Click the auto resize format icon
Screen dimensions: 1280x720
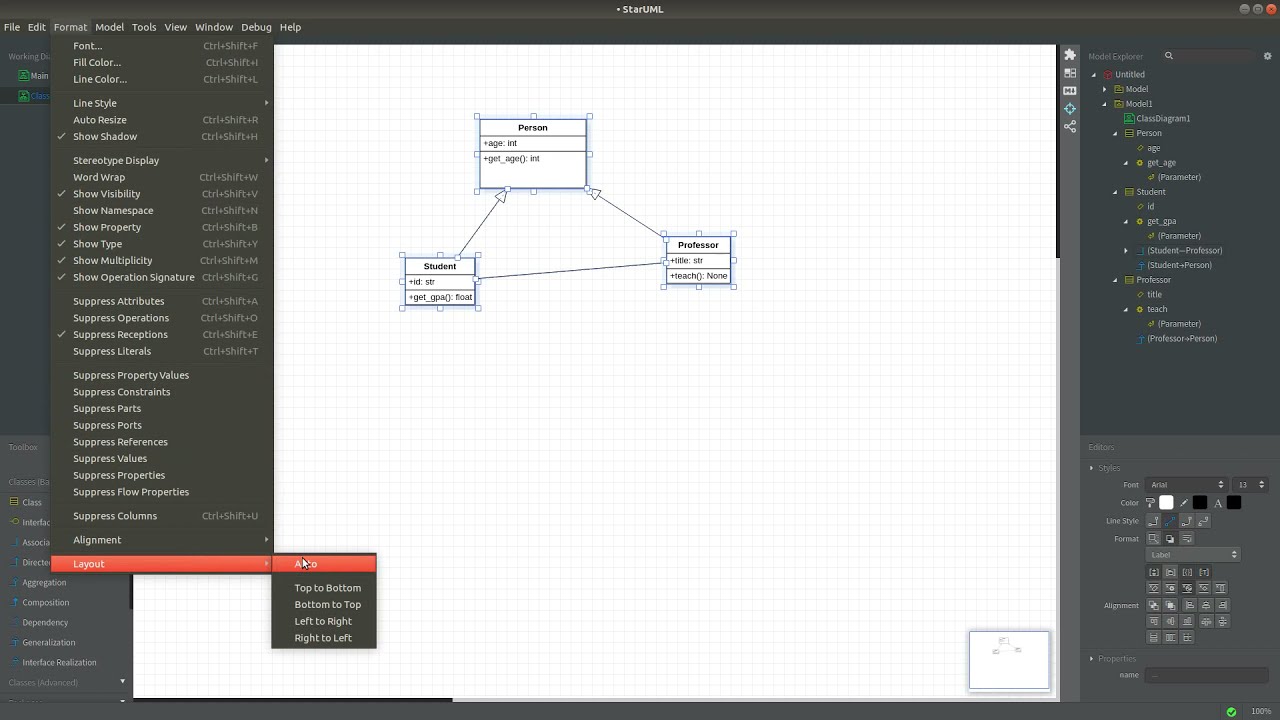point(1153,539)
